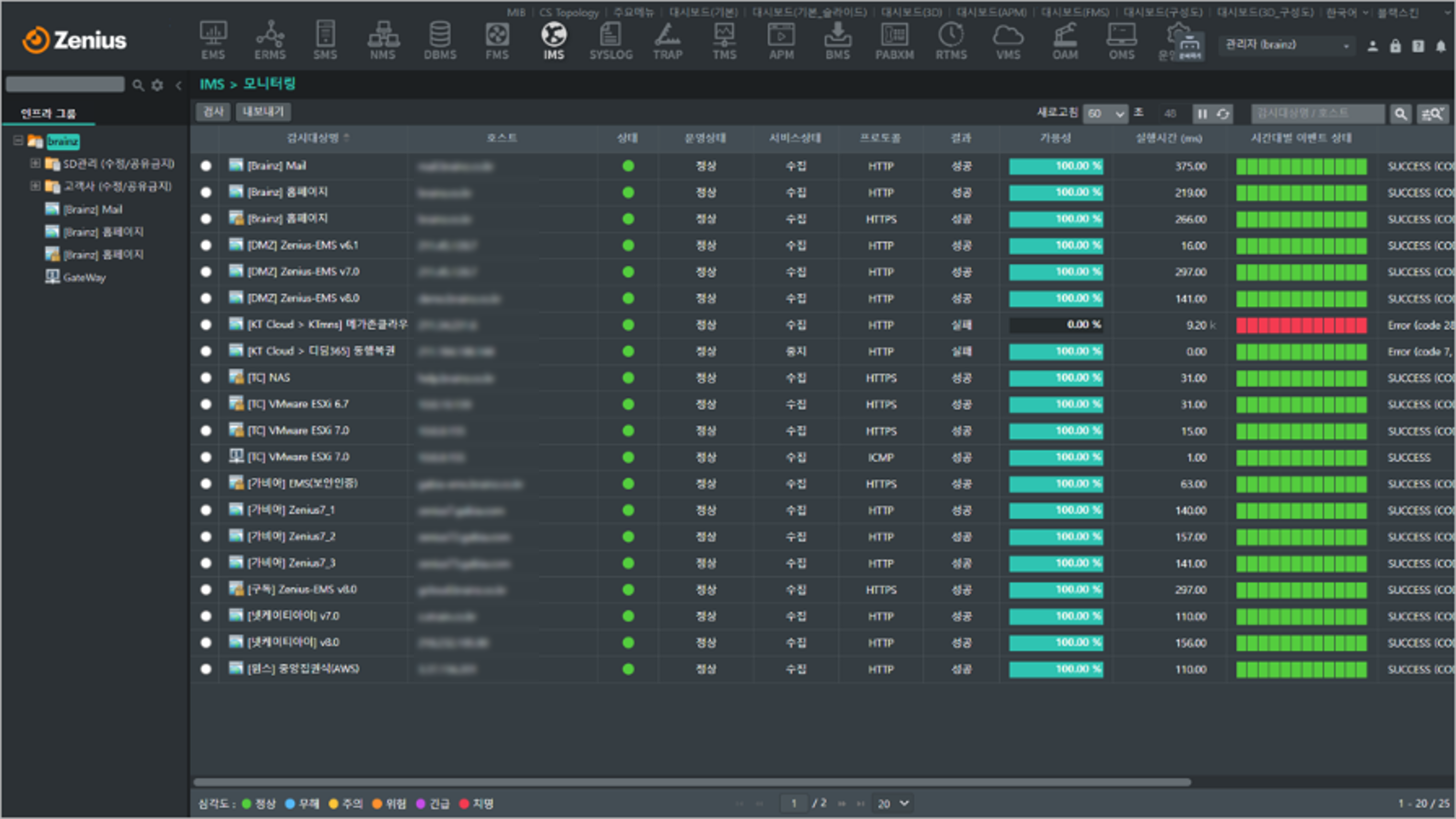Screen dimensions: 1456x819
Task: Open 대시보드(APM) menu item
Action: 992,12
